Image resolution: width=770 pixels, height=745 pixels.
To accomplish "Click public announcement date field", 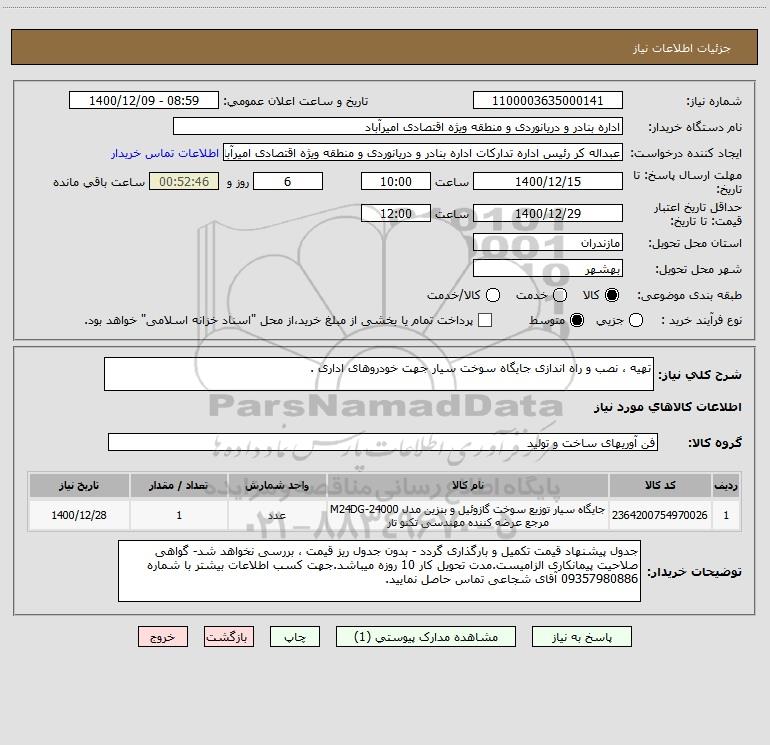I will [x=144, y=100].
